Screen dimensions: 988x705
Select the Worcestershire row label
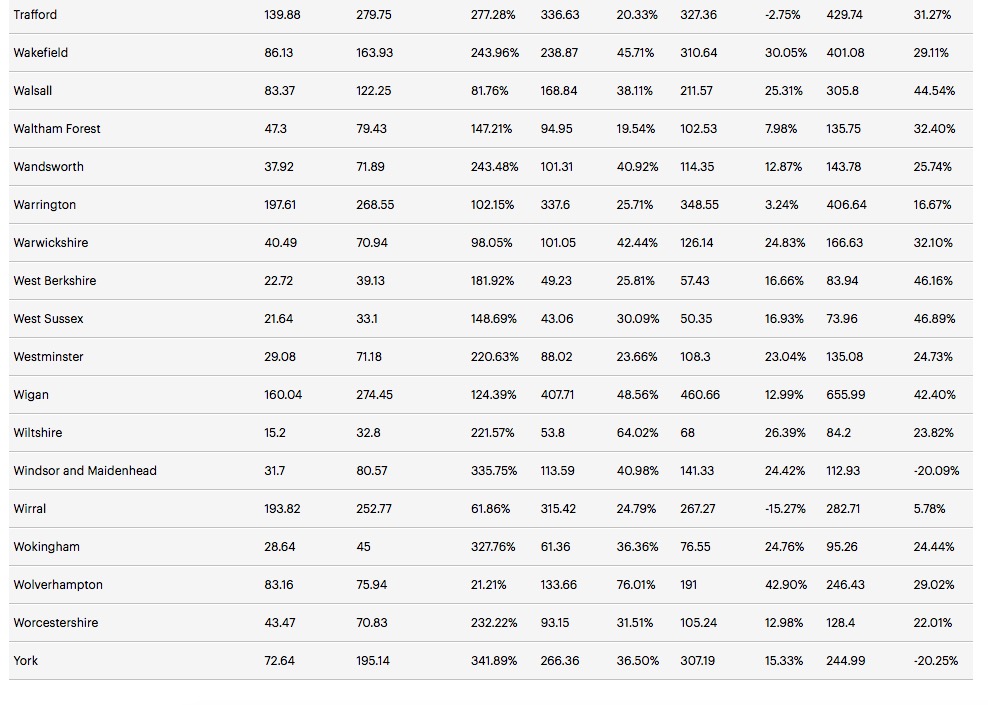56,623
